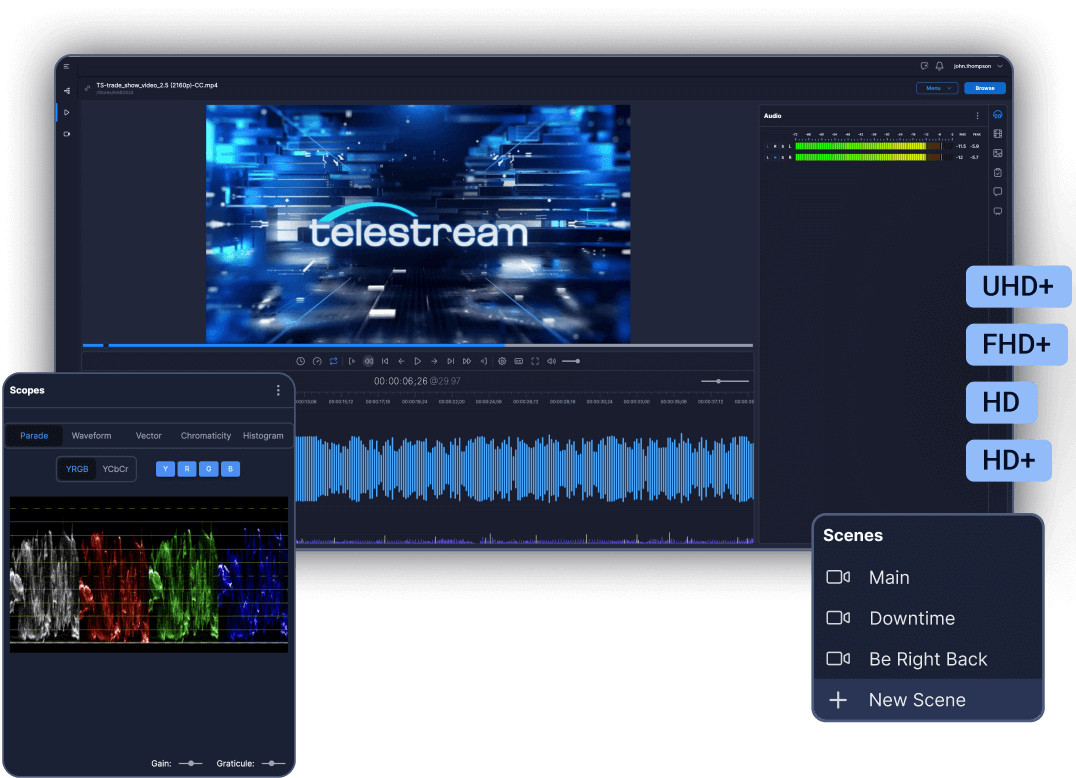Toggle the loop playback icon
This screenshot has height=778, width=1076.
334,361
